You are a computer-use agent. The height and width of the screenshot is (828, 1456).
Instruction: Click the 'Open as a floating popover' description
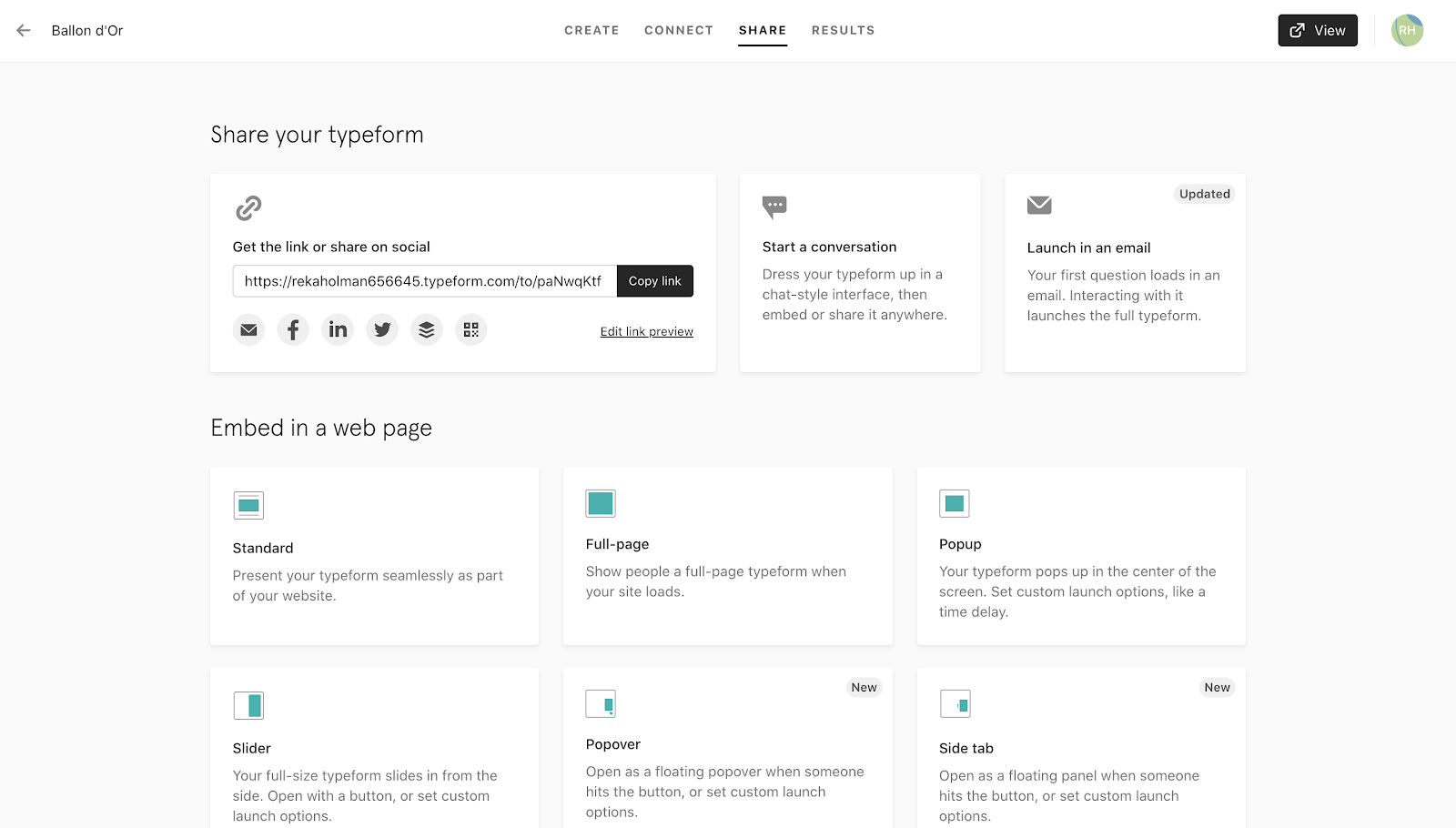[x=725, y=792]
